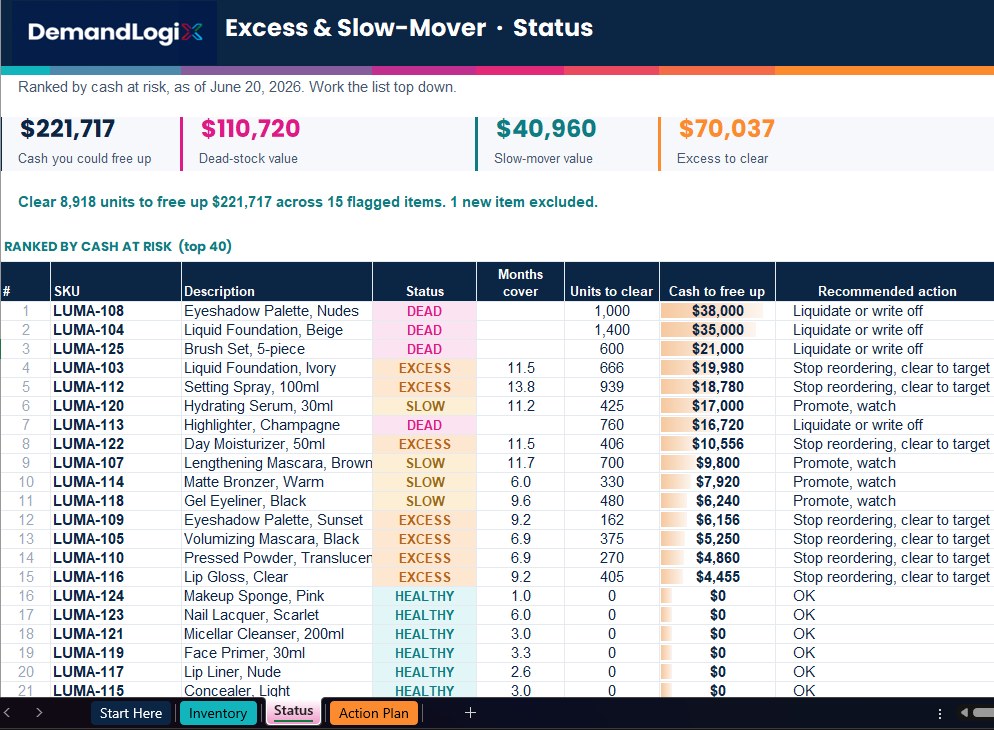
Task: Click SKU cell LUMA-108
Action: point(116,311)
